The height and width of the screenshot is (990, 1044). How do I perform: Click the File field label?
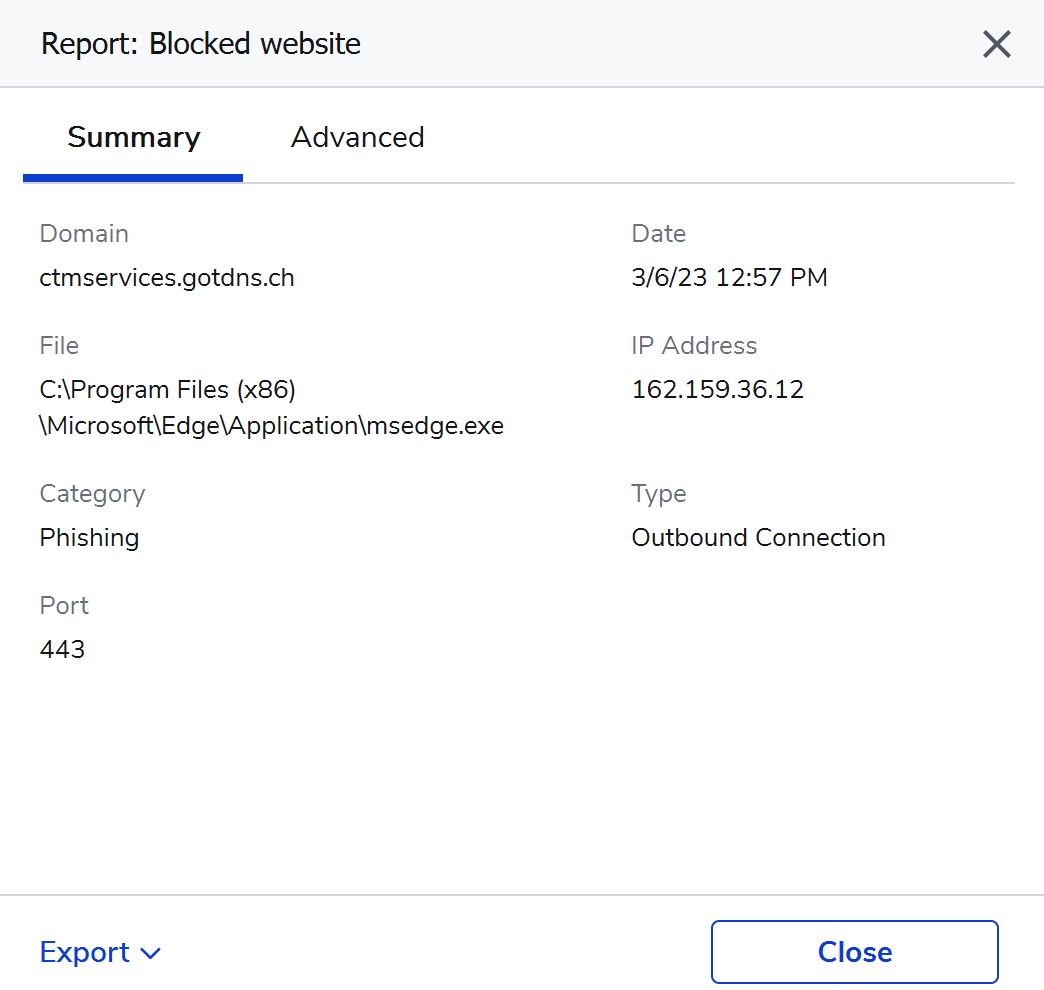59,345
